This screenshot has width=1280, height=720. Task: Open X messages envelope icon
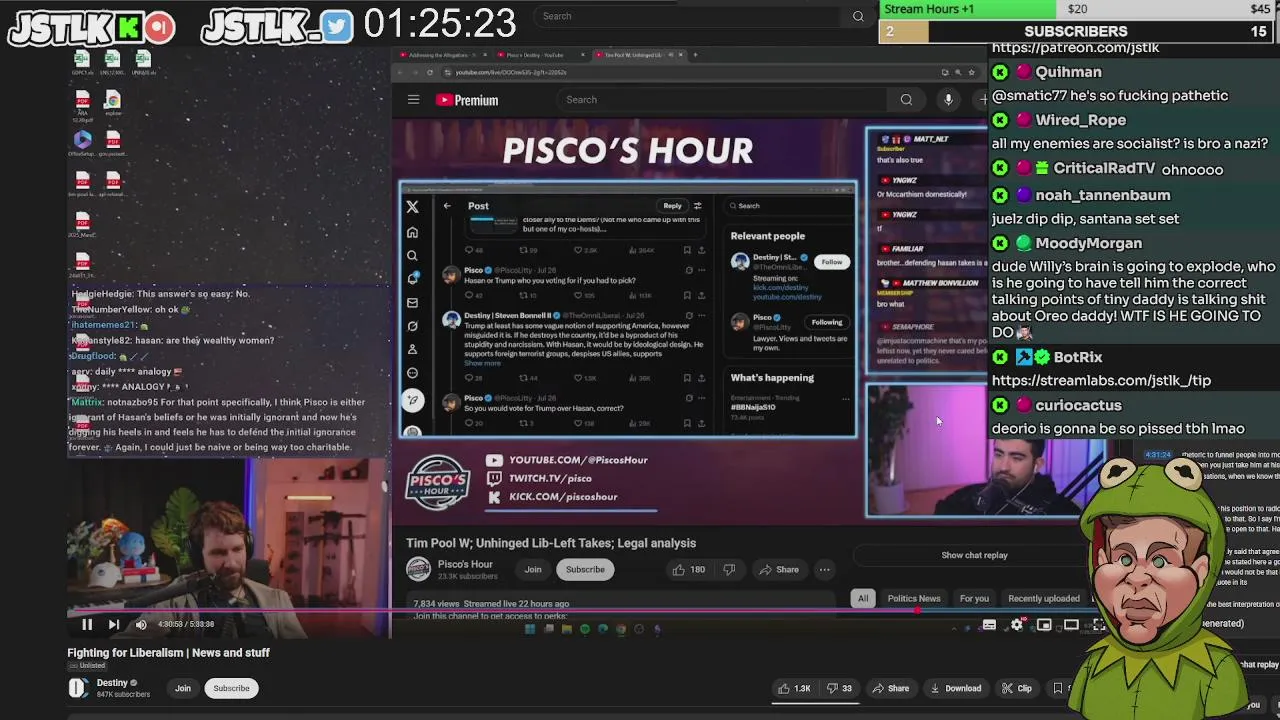(412, 303)
